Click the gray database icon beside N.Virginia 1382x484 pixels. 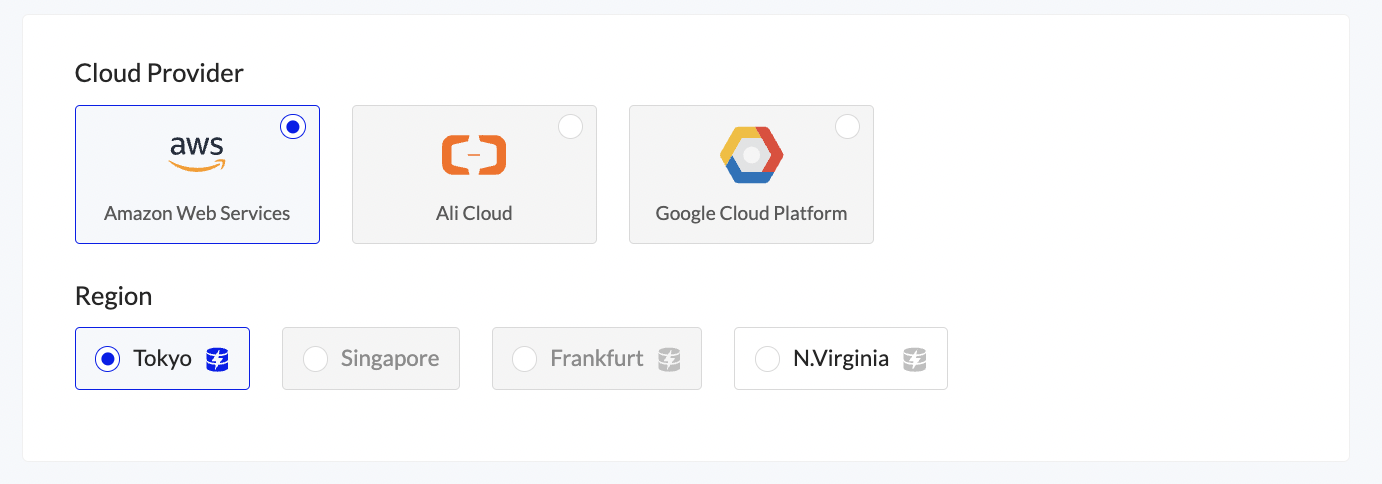point(915,359)
